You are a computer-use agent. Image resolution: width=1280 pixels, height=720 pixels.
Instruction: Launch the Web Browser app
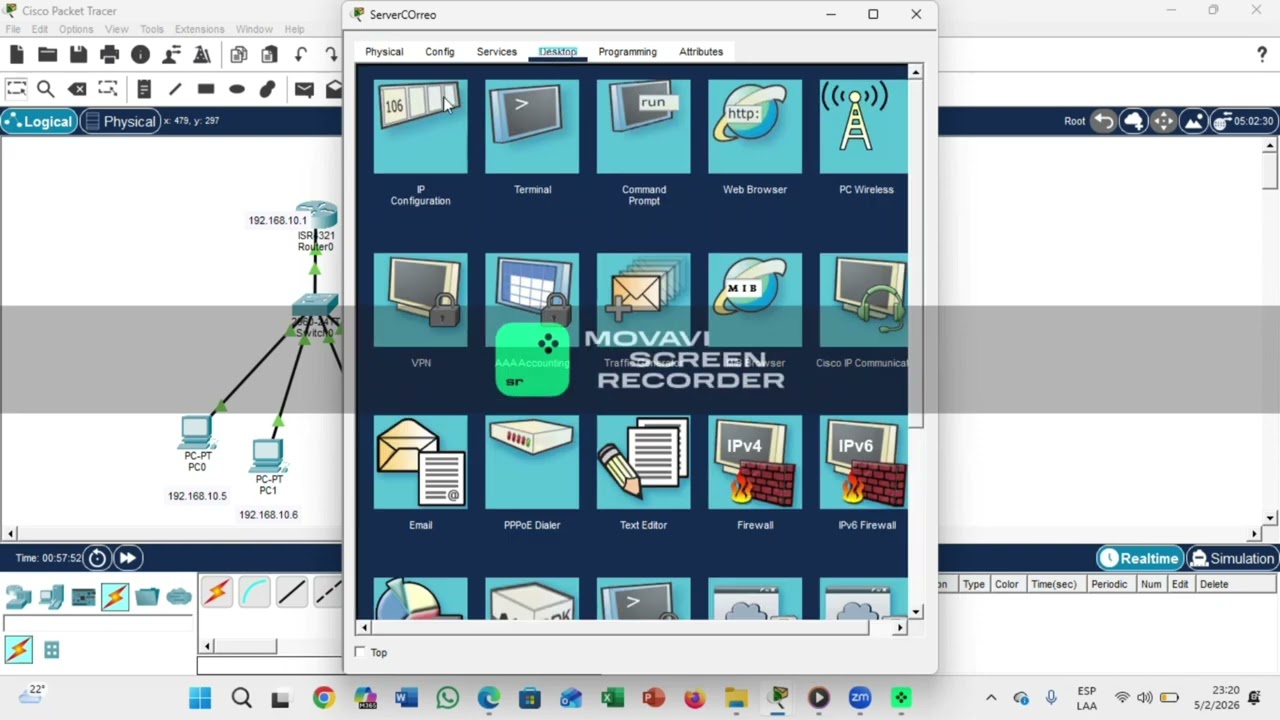pos(755,127)
